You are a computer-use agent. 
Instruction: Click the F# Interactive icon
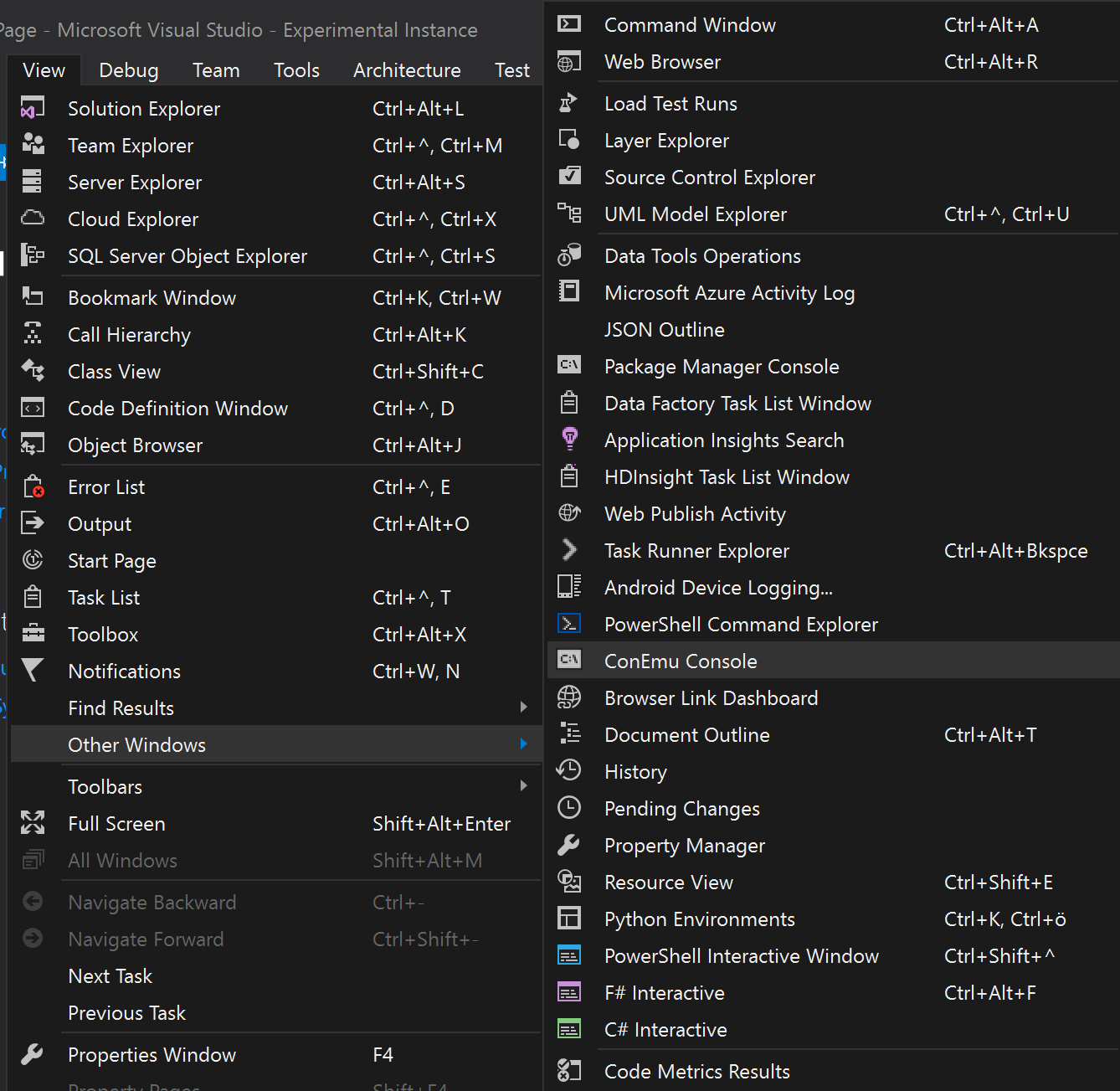pyautogui.click(x=569, y=993)
